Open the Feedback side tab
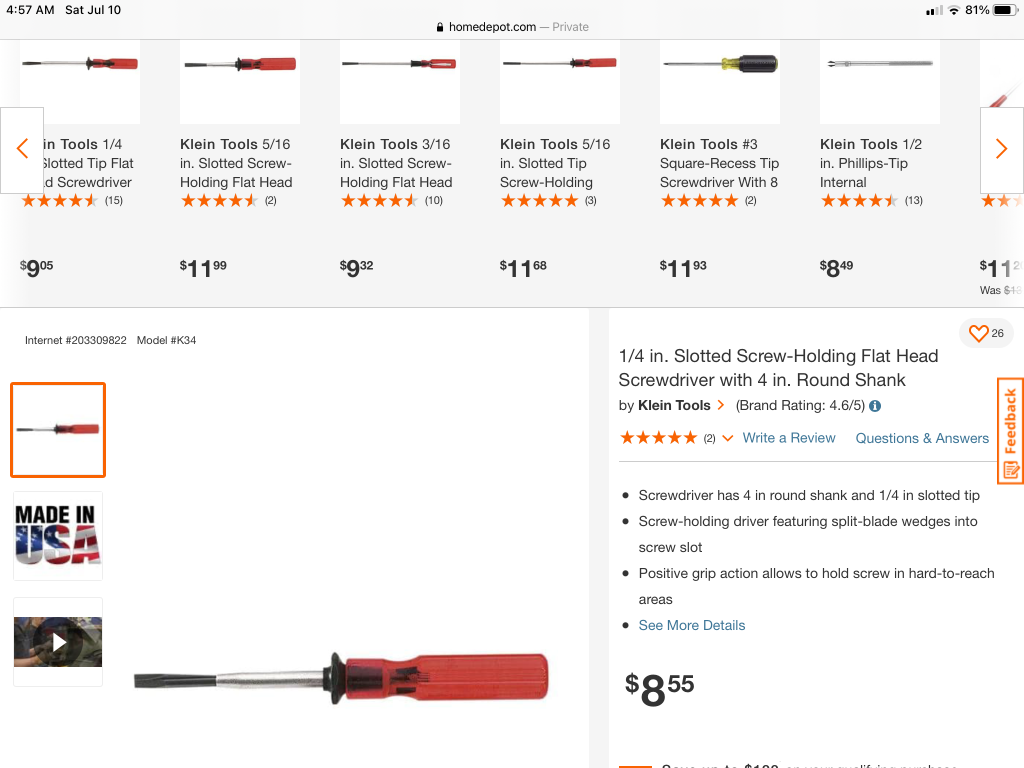Image resolution: width=1024 pixels, height=768 pixels. click(x=1010, y=431)
